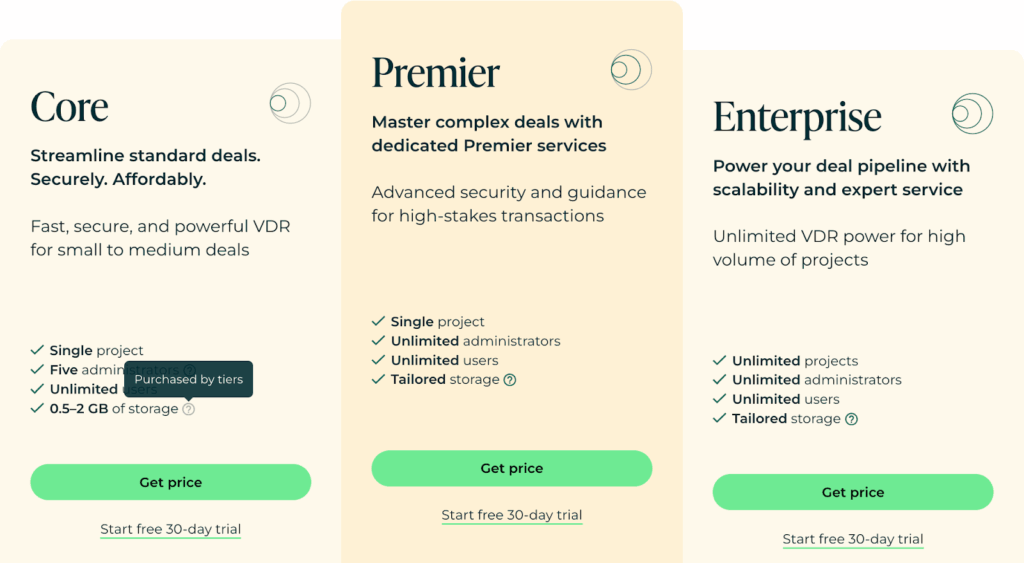This screenshot has height=563, width=1024.
Task: Click the "Purchased by tiers" tooltip
Action: click(x=188, y=380)
